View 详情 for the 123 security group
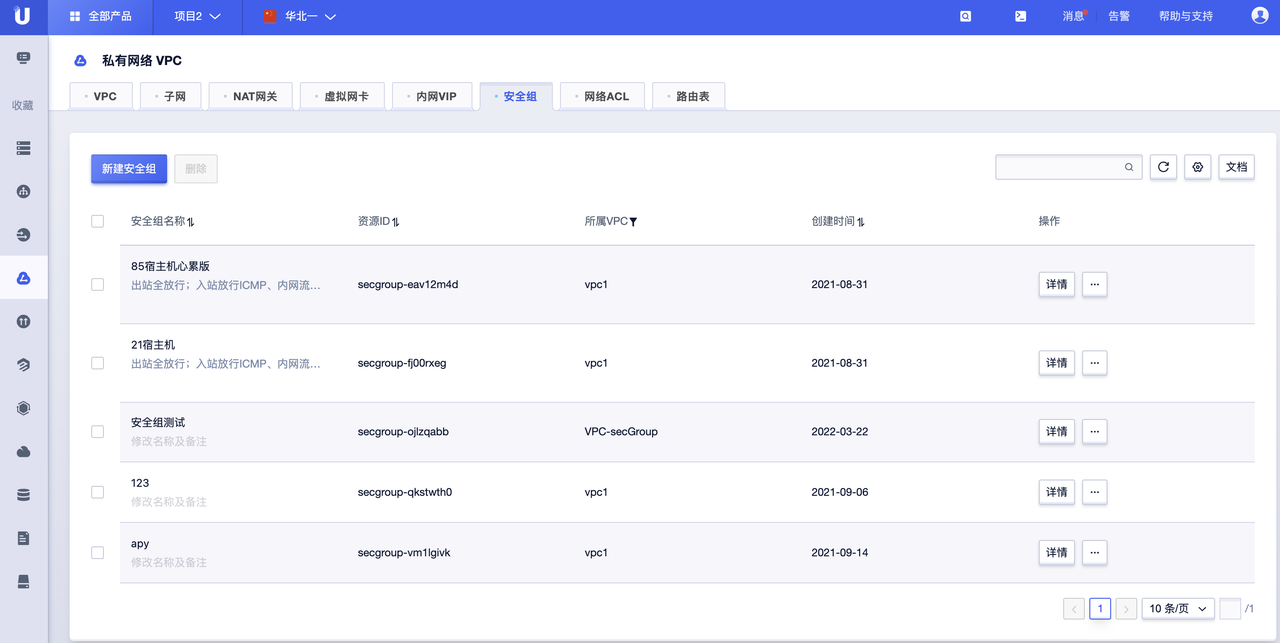This screenshot has height=643, width=1280. (x=1056, y=492)
